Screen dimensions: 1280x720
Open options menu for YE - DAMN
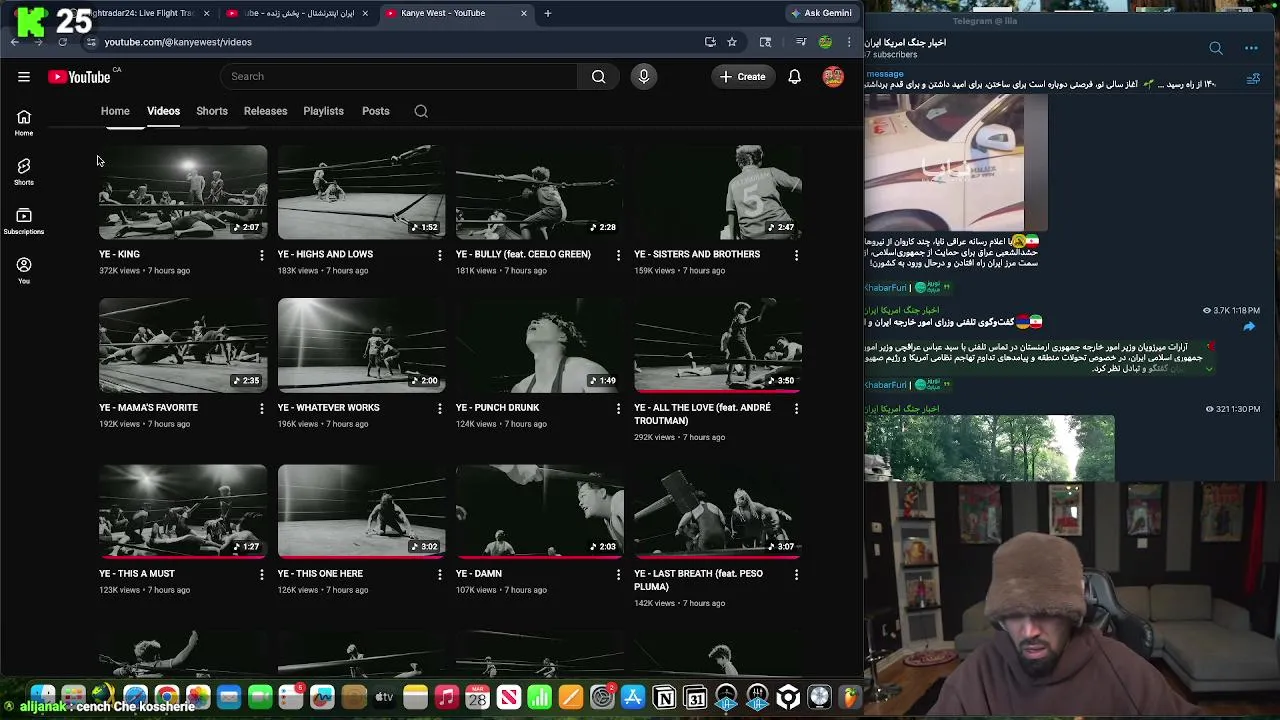pyautogui.click(x=617, y=574)
